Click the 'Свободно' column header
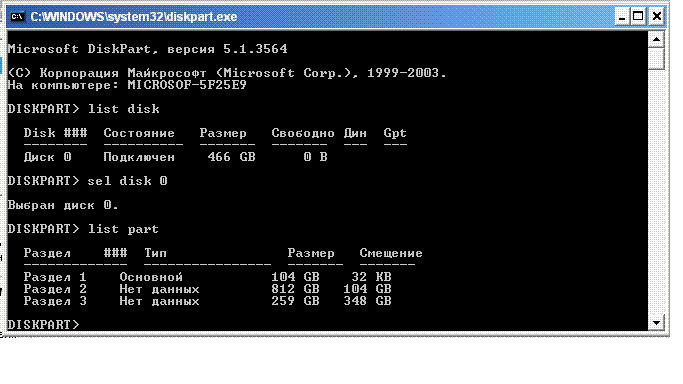Image resolution: width=683 pixels, height=384 pixels. click(303, 133)
